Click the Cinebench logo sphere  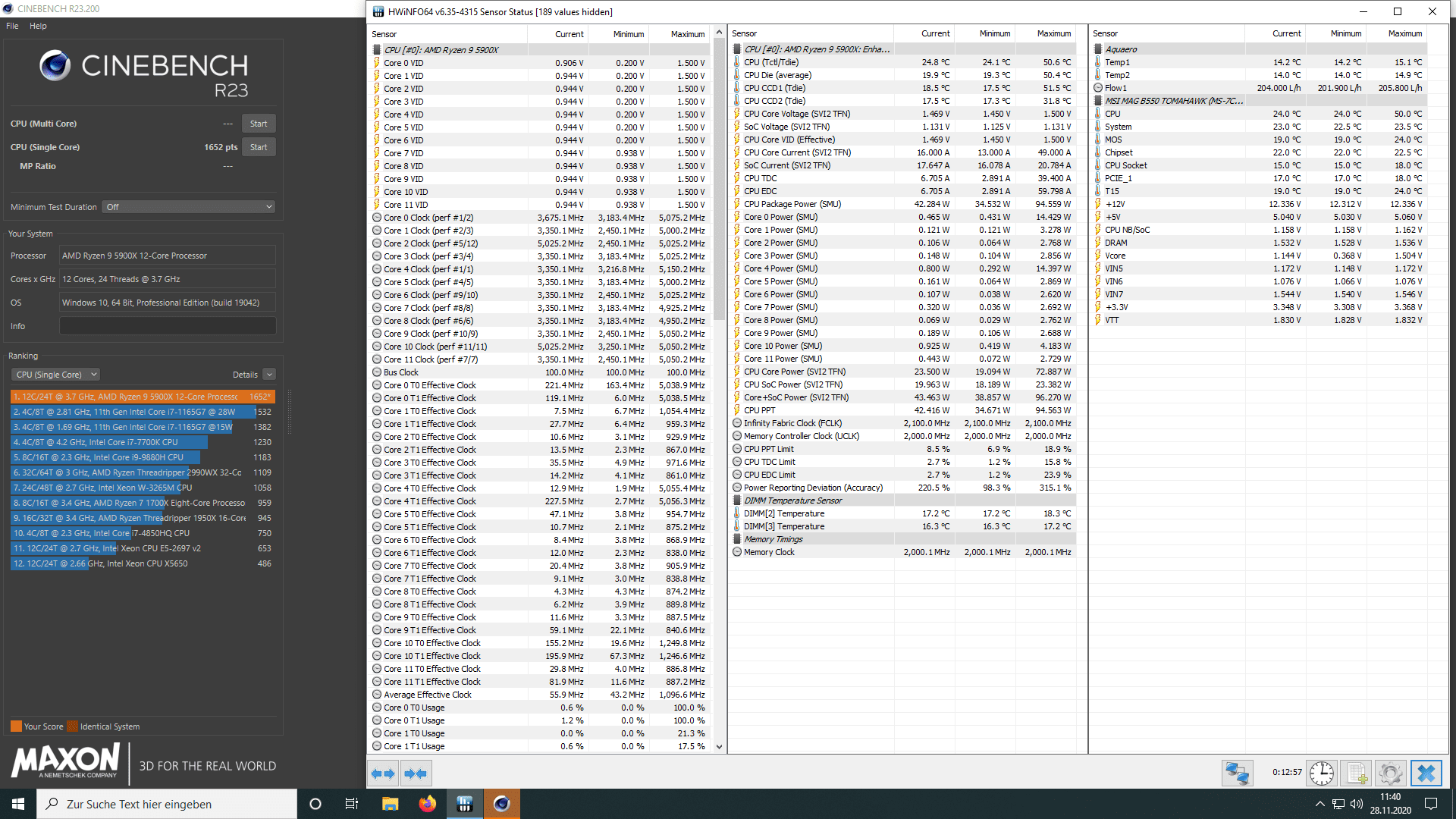[55, 66]
